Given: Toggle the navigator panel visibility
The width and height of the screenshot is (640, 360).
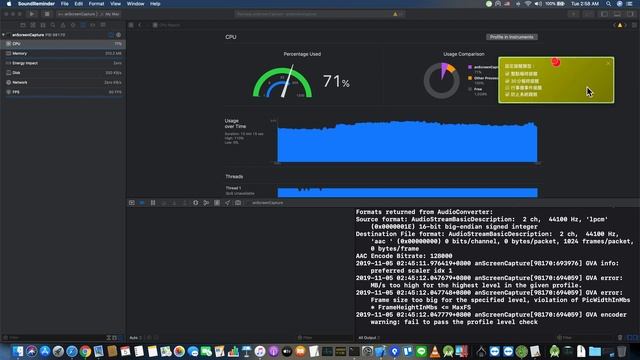Looking at the screenshot, I should tap(604, 14).
